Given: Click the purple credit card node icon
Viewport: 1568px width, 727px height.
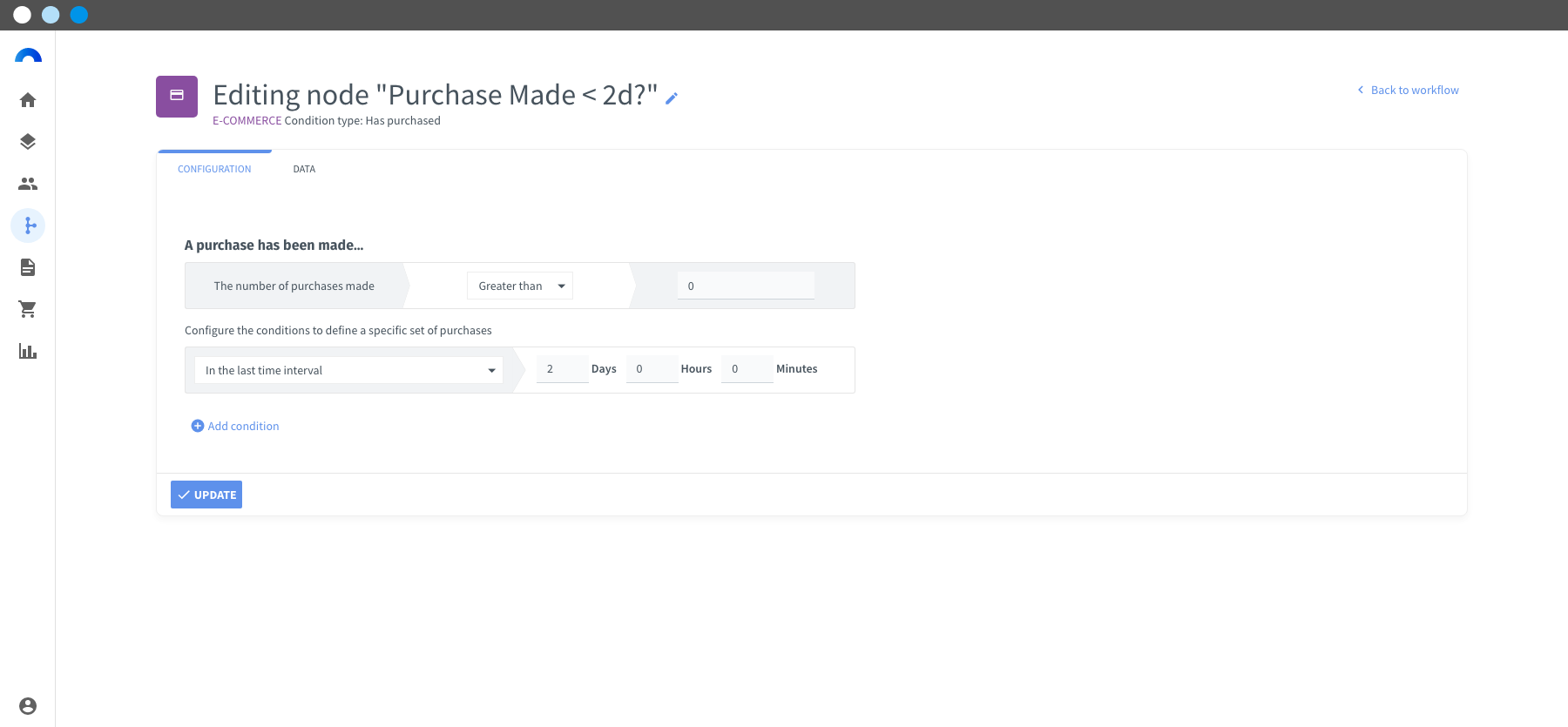Looking at the screenshot, I should pyautogui.click(x=177, y=96).
